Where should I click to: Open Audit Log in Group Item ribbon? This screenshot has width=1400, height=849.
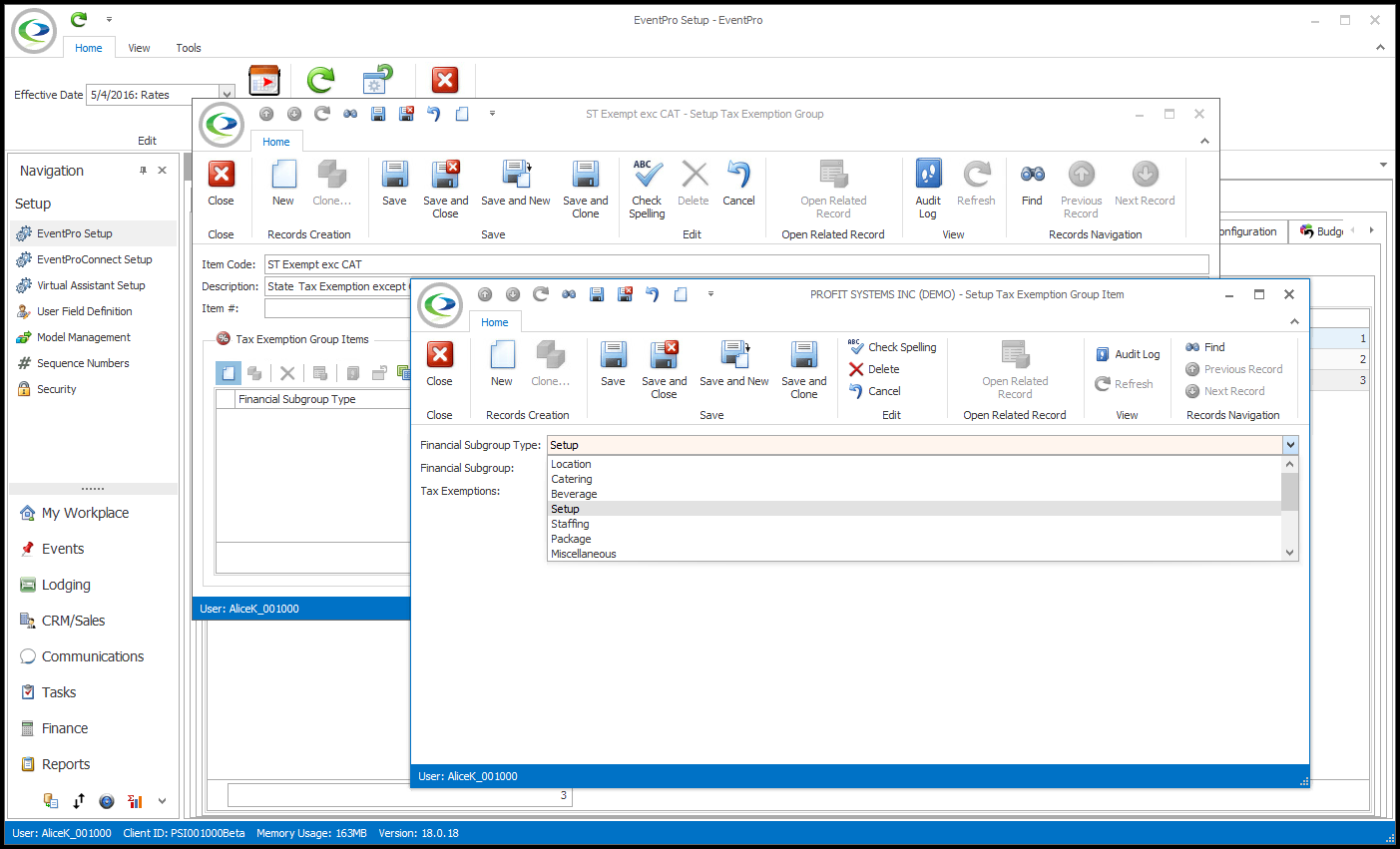[x=1128, y=354]
